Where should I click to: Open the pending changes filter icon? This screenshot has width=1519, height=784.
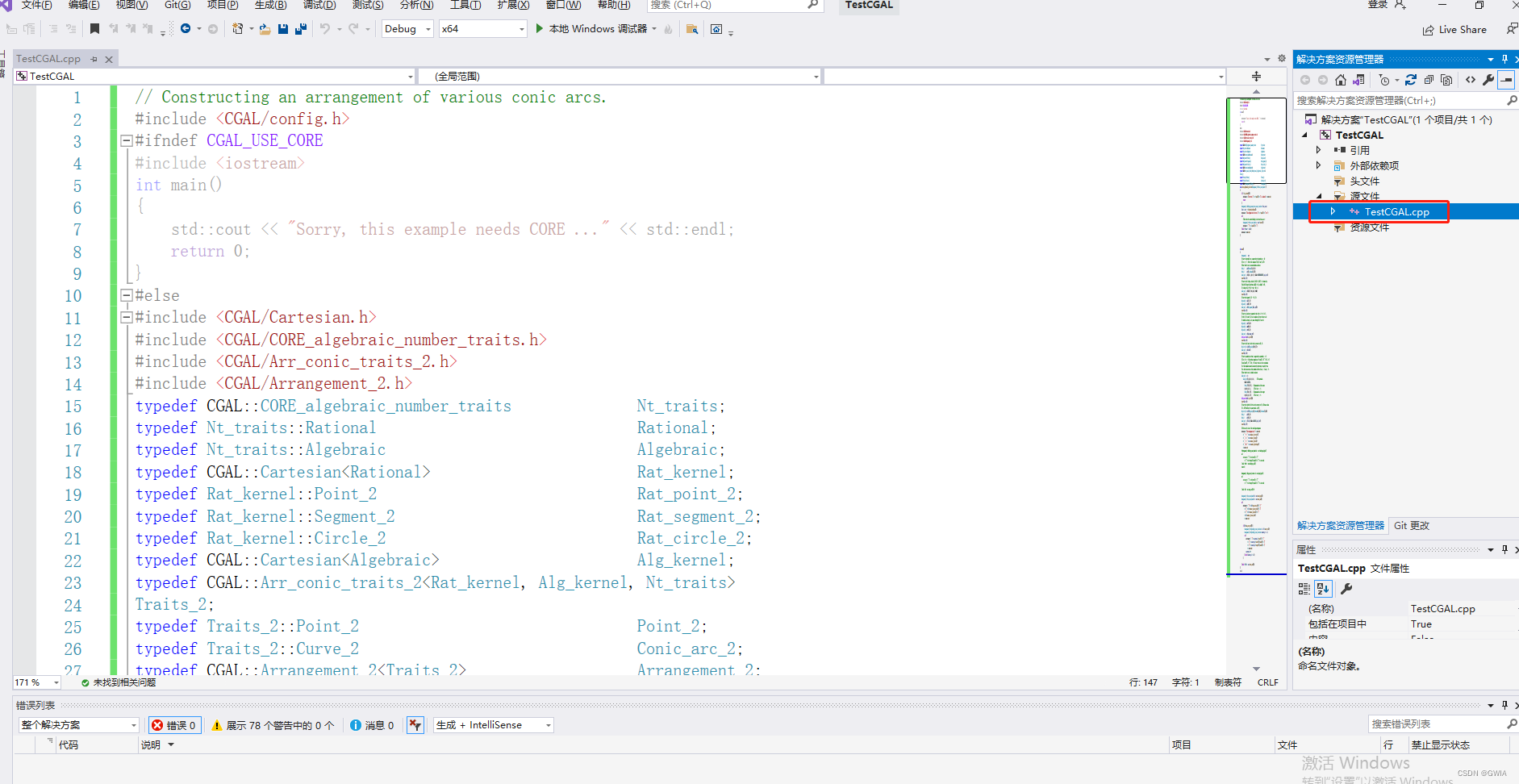pyautogui.click(x=1384, y=80)
